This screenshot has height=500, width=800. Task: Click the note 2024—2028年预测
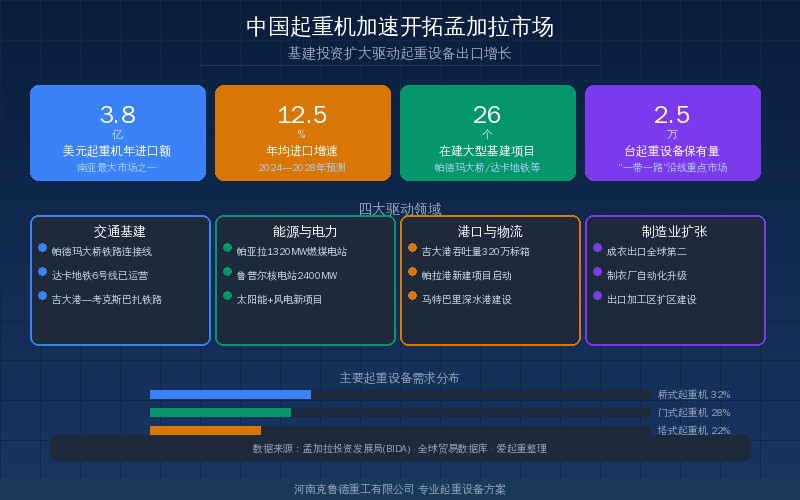tap(302, 167)
